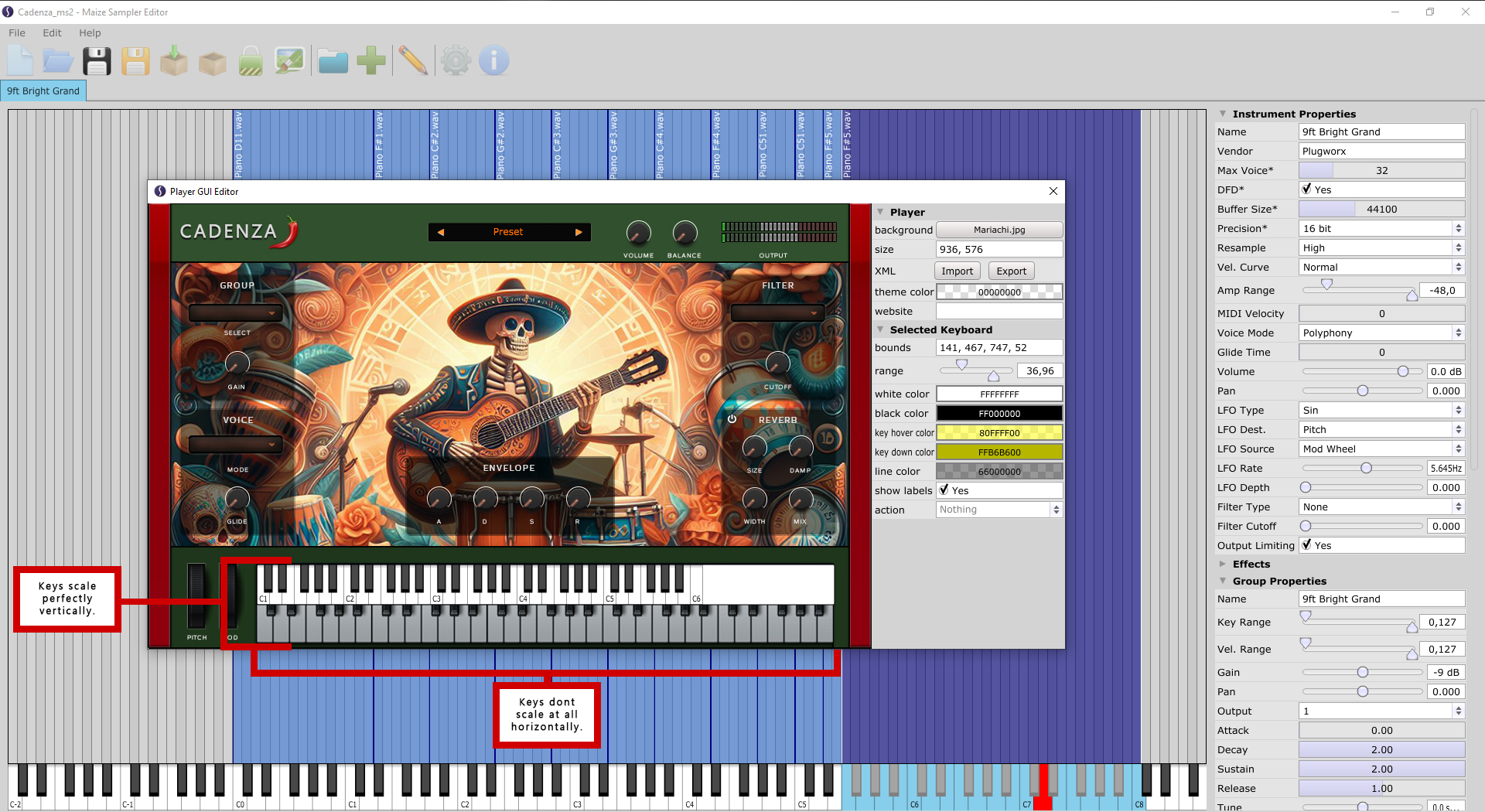Click the Mariachi.jpg background button
The width and height of the screenshot is (1485, 812).
(x=999, y=230)
